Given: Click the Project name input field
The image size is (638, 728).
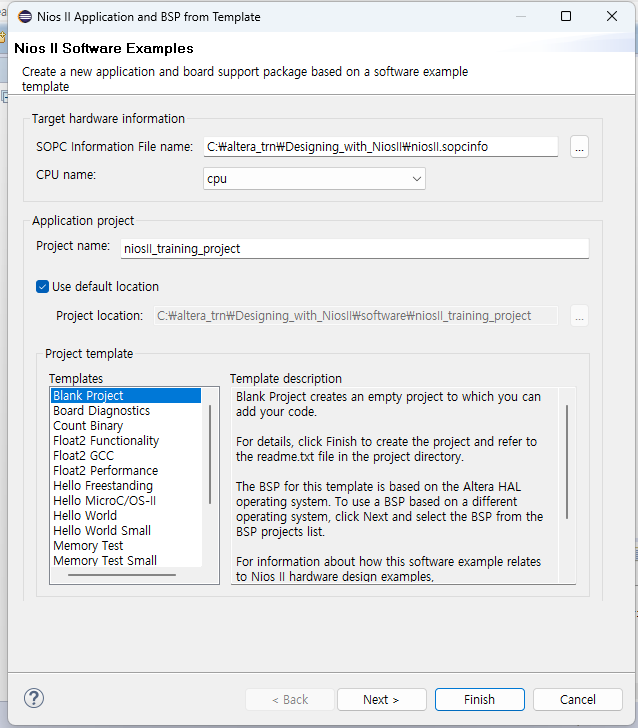Looking at the screenshot, I should coord(355,249).
